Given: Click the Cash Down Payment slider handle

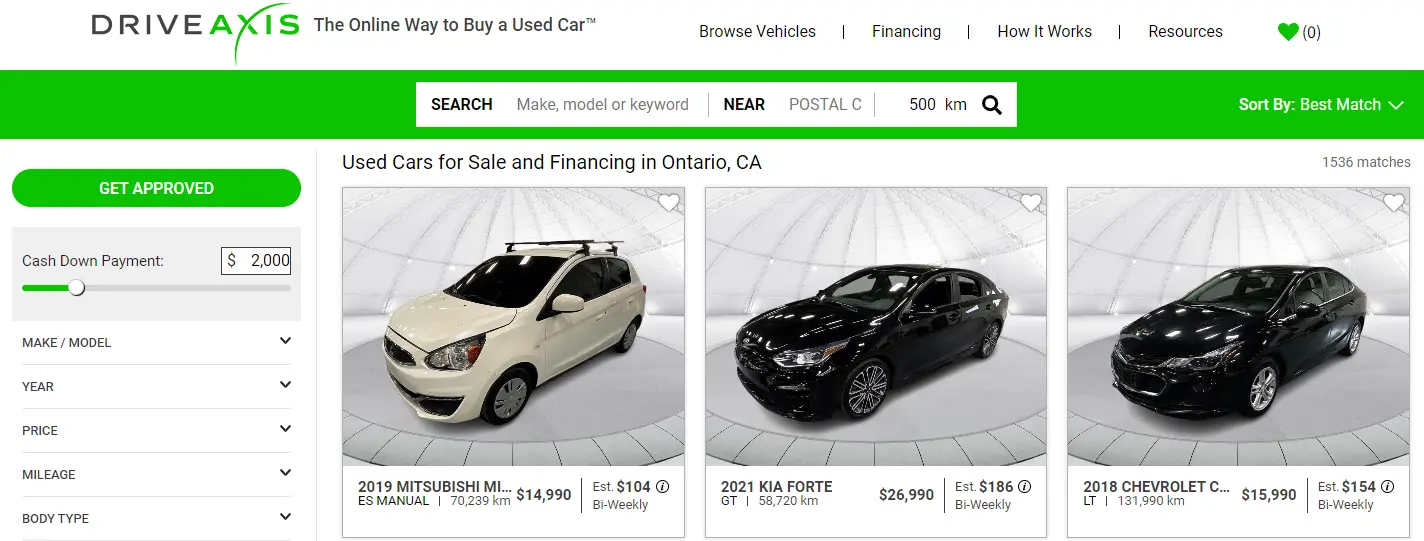Looking at the screenshot, I should 76,288.
